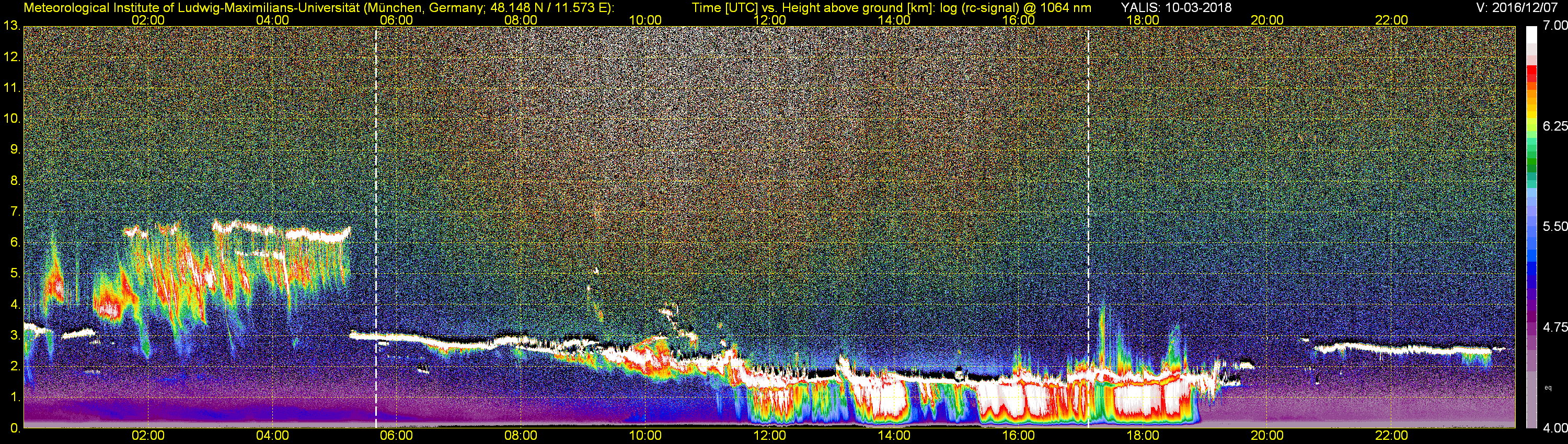Click the 10:00 label on the bottom time axis
1568x444 pixels.
click(645, 436)
